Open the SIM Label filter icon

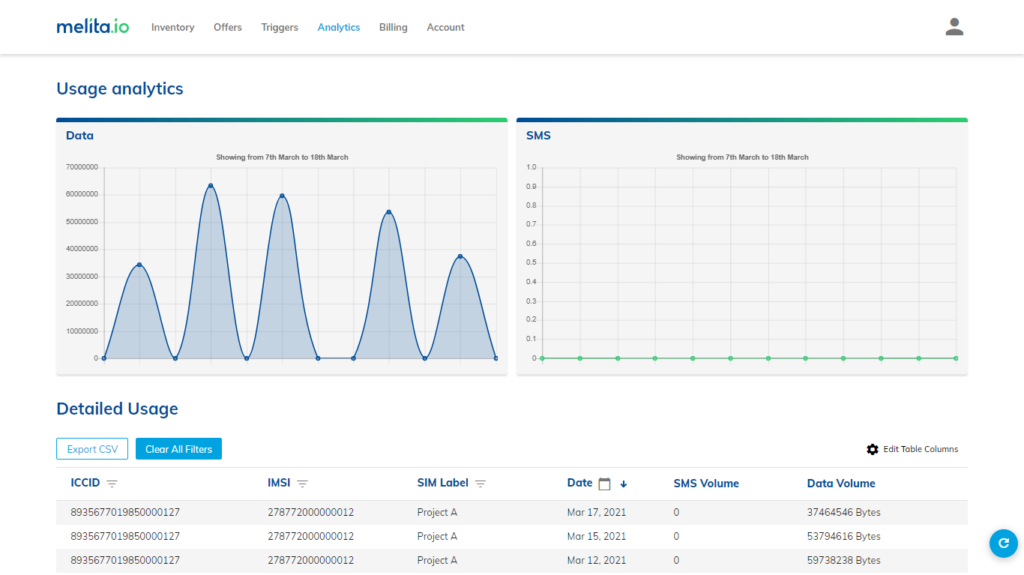(x=480, y=484)
